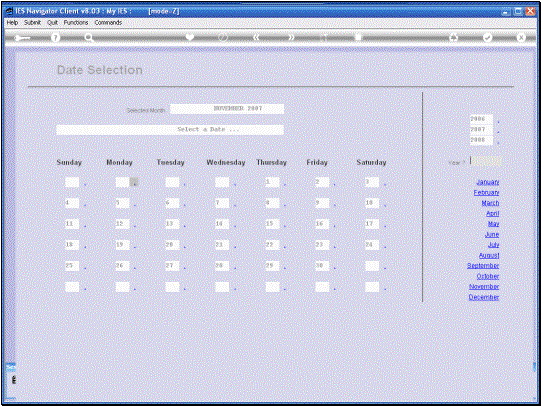Switch to August
541x406 pixels.
489,255
